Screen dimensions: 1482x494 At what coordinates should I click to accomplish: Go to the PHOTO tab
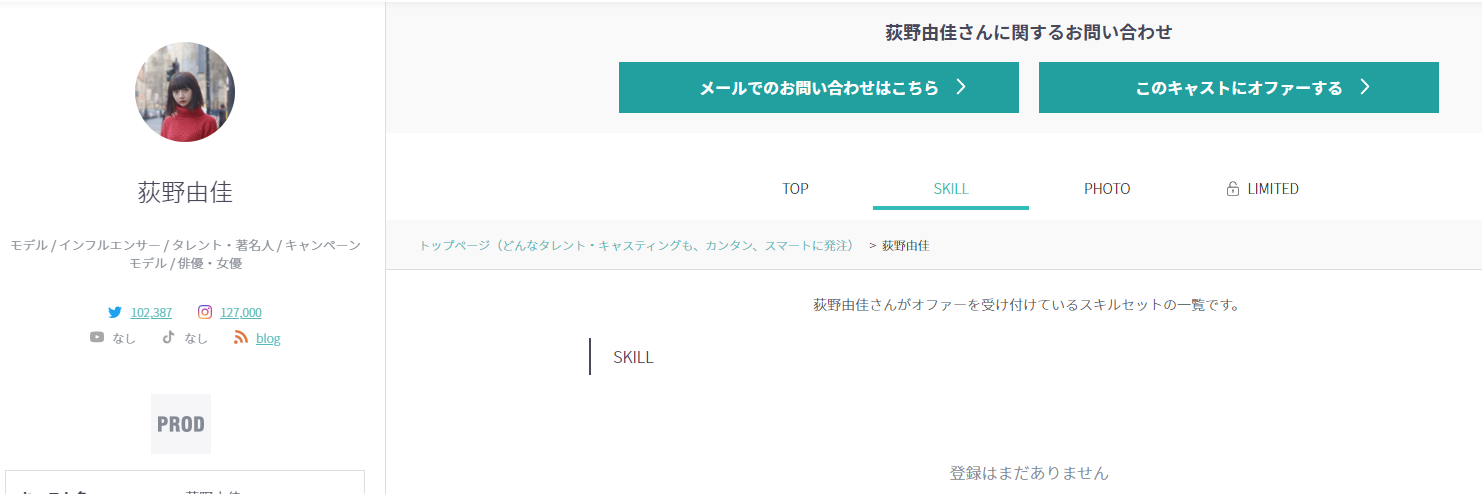1107,189
